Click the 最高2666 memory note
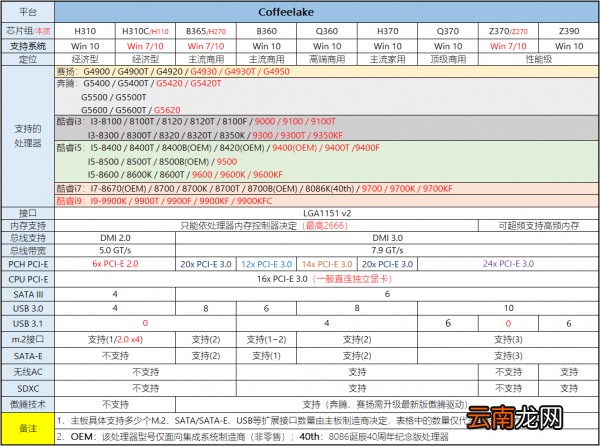 tap(325, 226)
